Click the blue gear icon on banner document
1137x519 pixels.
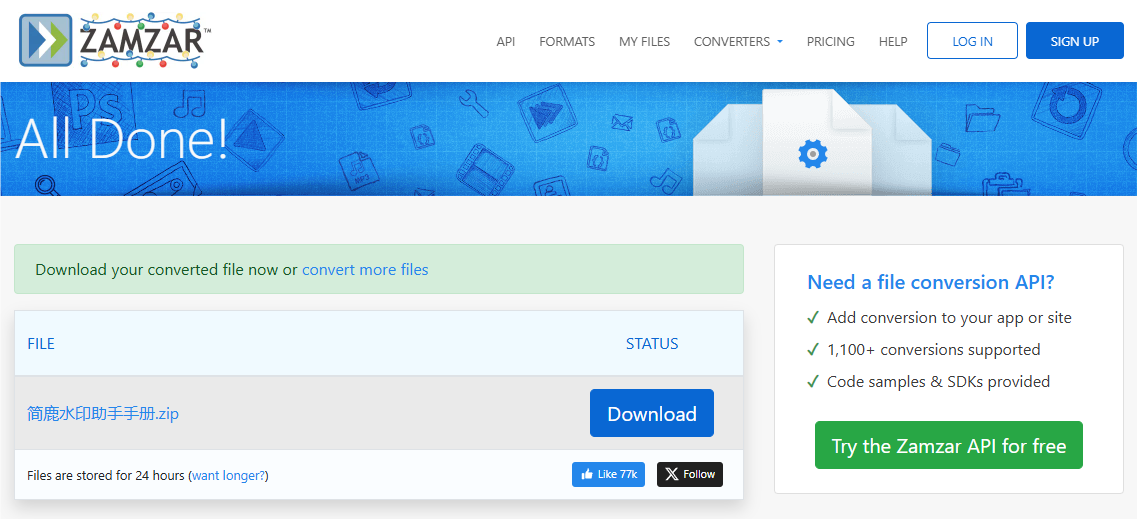point(813,153)
